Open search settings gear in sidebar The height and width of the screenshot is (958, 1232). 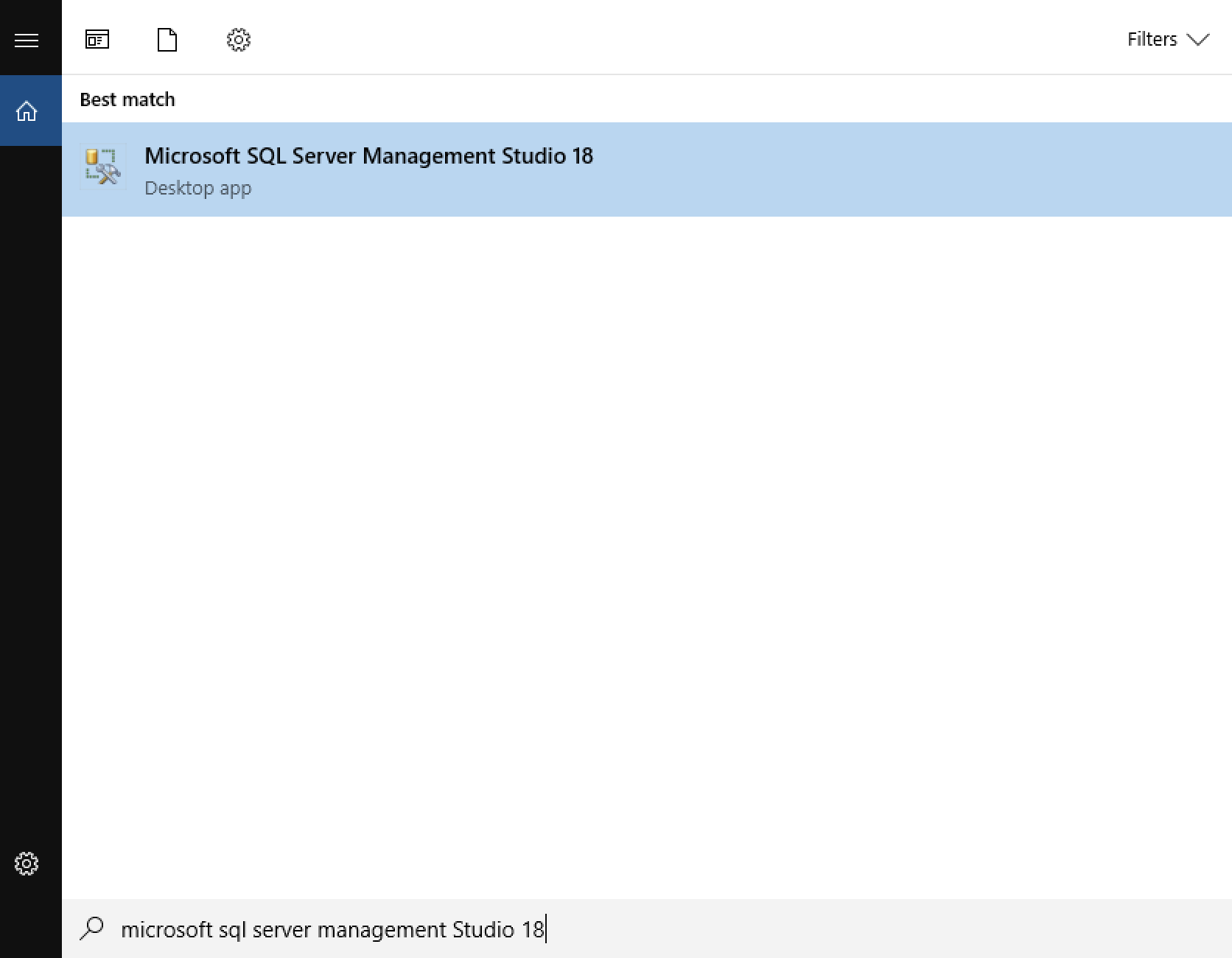(x=27, y=864)
